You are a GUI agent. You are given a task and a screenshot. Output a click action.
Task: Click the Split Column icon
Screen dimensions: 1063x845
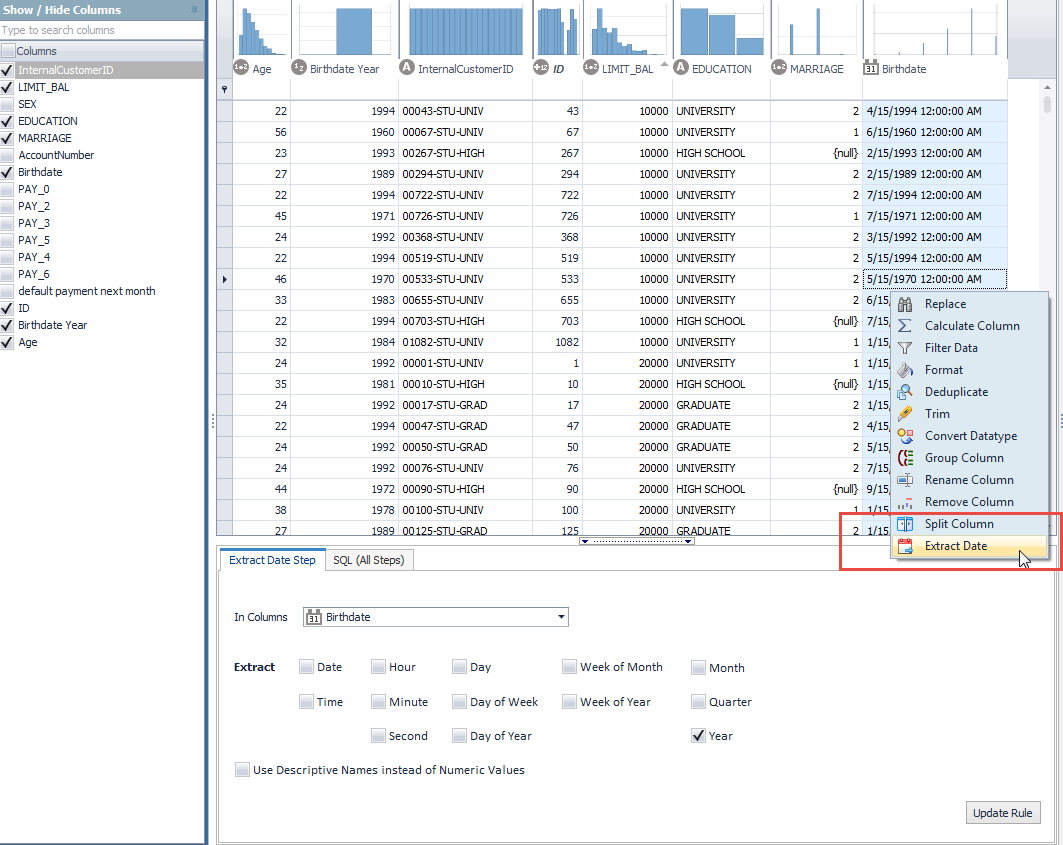(905, 524)
